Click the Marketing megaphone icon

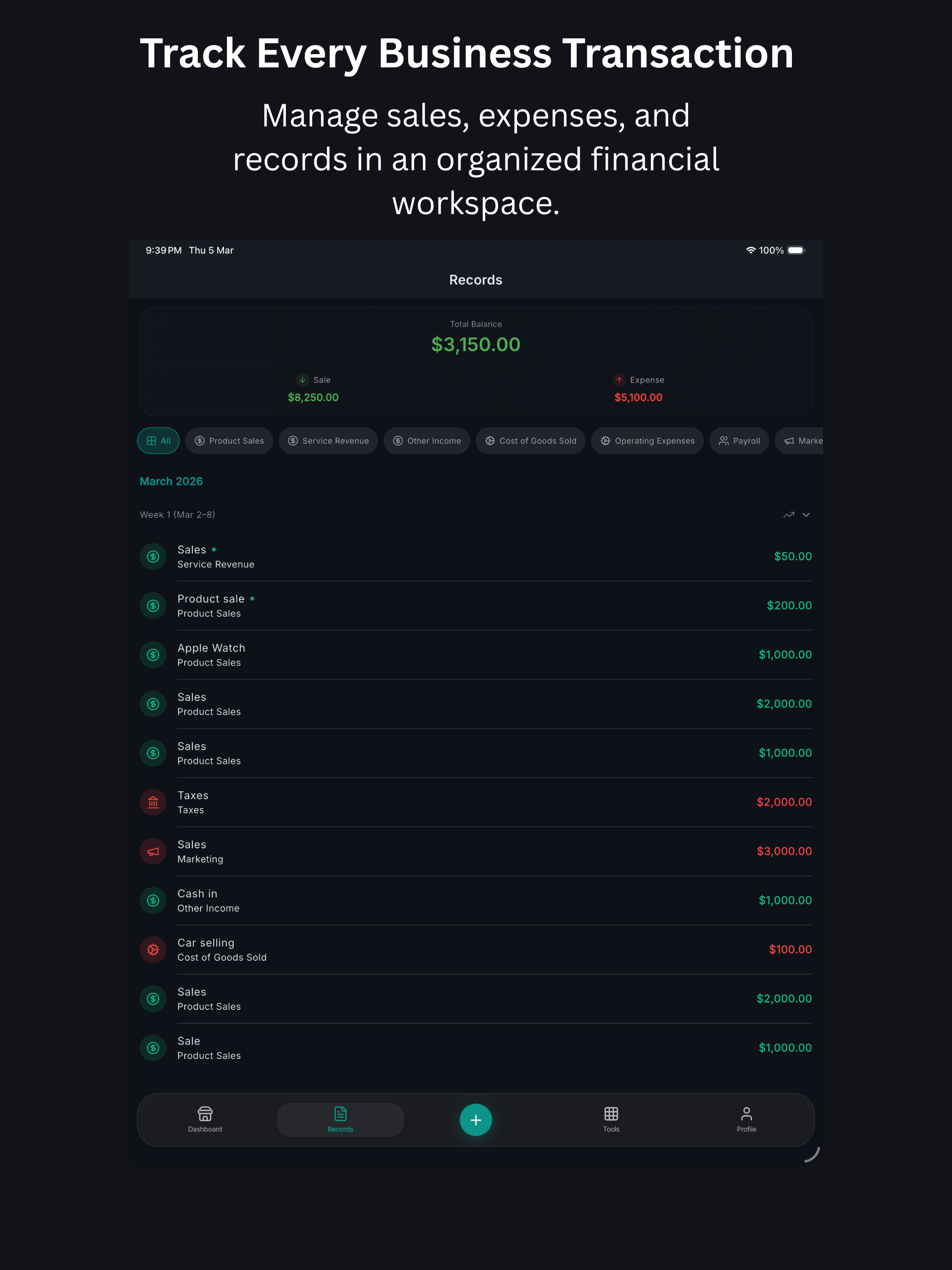coord(153,851)
